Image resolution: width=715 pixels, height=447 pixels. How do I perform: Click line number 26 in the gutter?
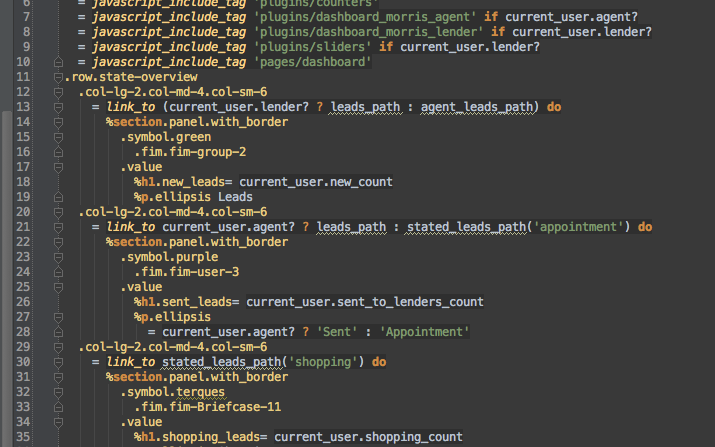tap(23, 302)
